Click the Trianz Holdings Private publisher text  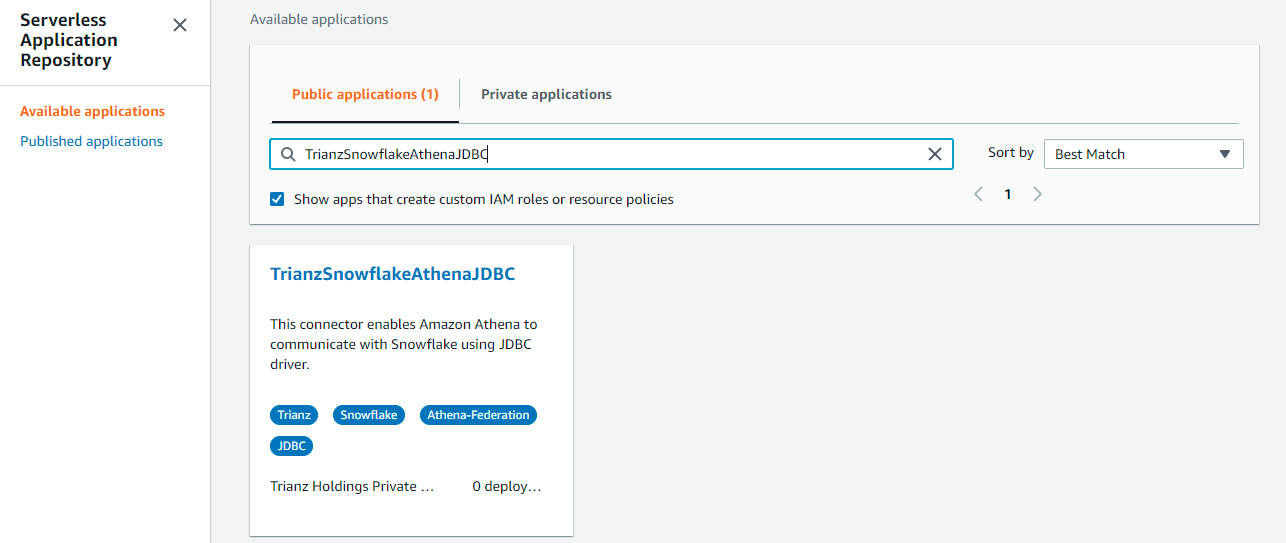tap(352, 486)
